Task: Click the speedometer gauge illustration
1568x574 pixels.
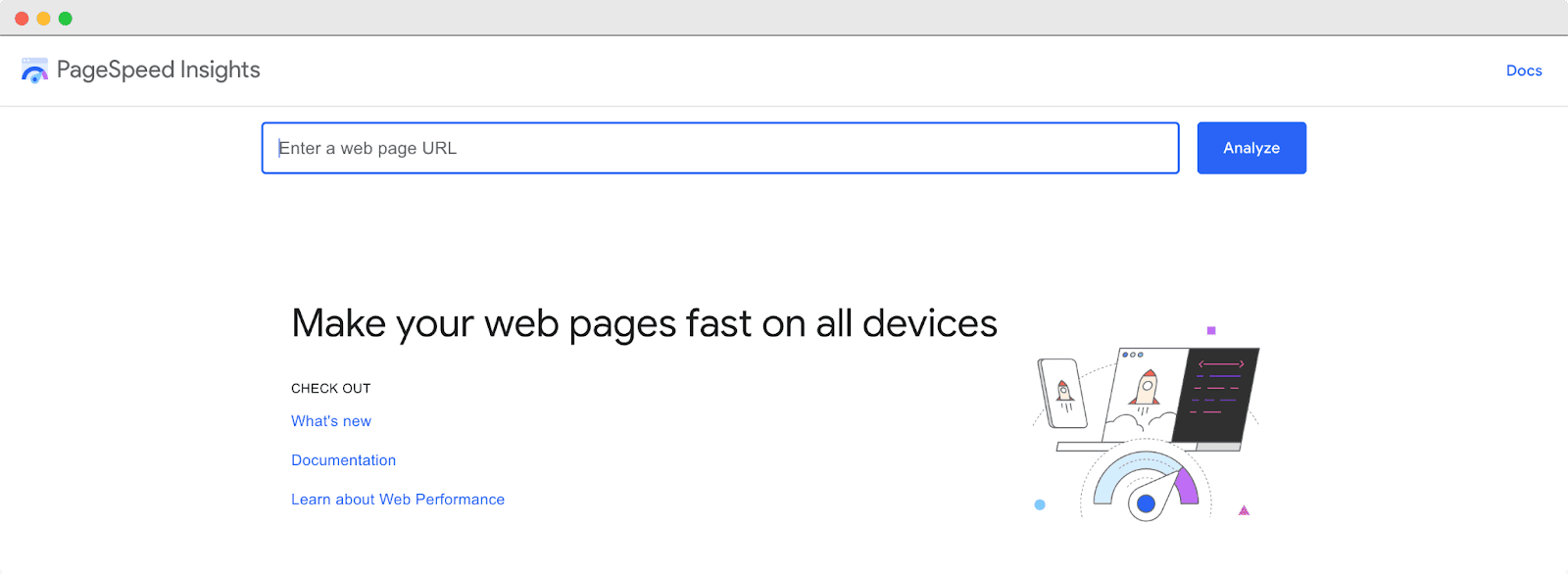Action: 1146,485
